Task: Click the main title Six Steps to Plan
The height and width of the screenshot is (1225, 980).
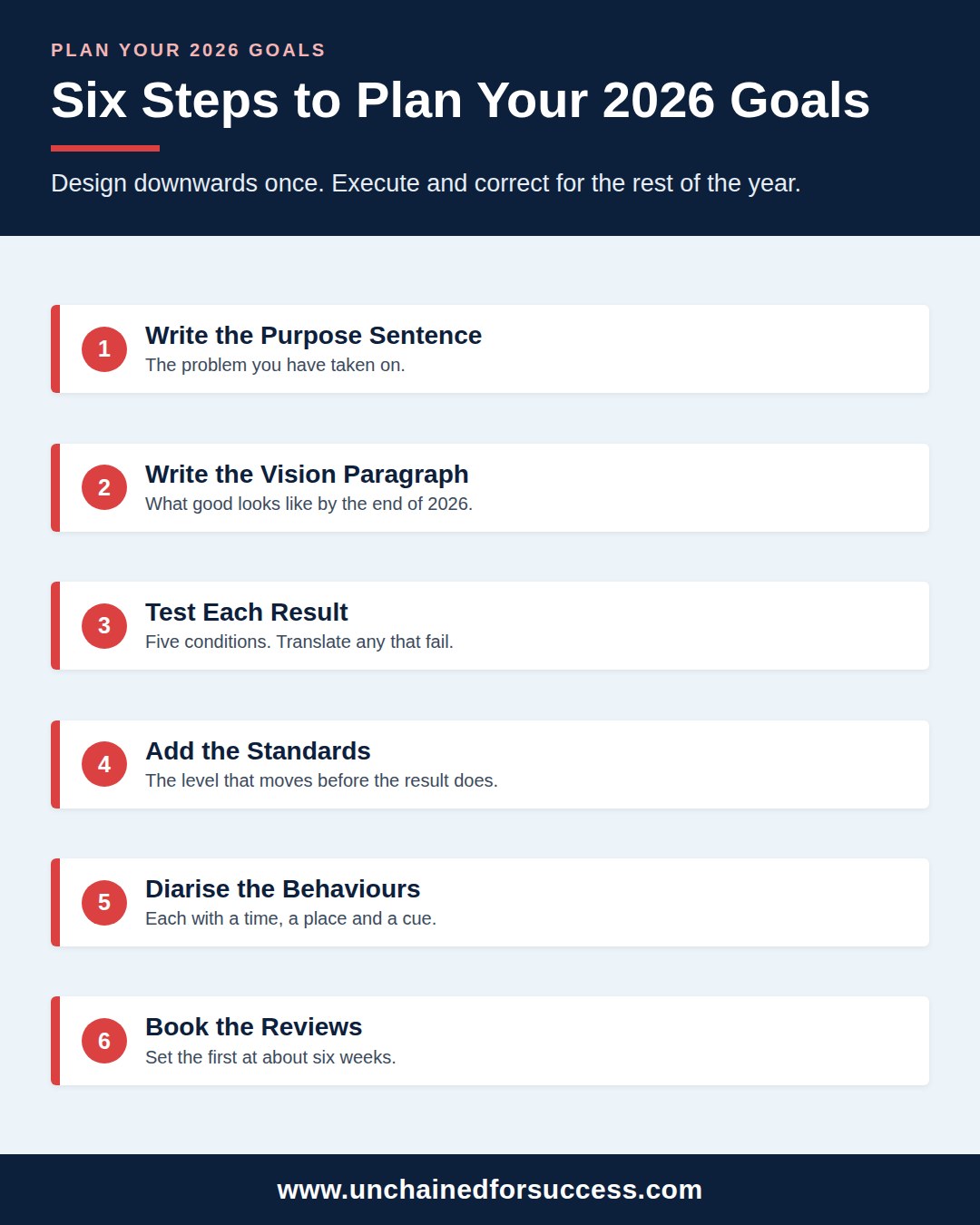Action: (460, 100)
